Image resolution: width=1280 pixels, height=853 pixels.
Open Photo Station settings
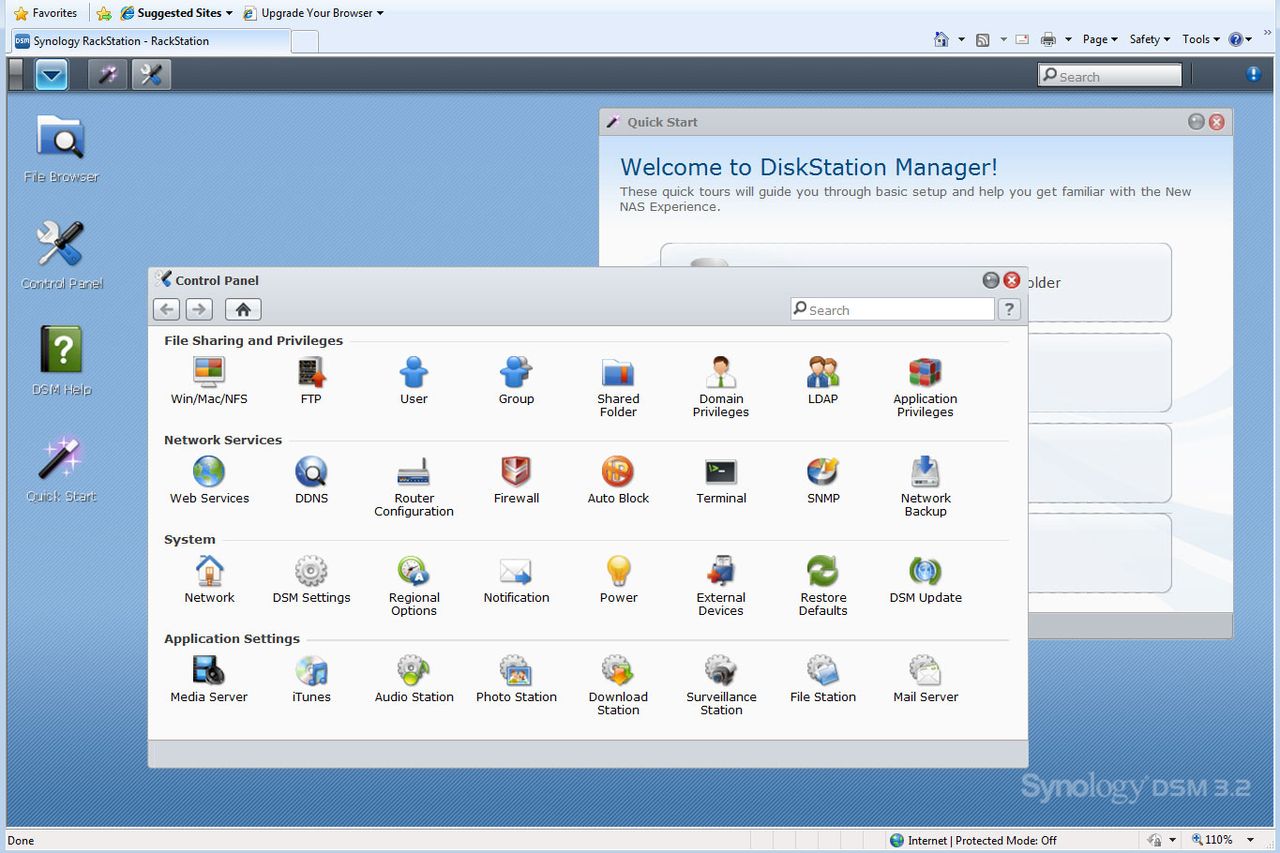516,678
